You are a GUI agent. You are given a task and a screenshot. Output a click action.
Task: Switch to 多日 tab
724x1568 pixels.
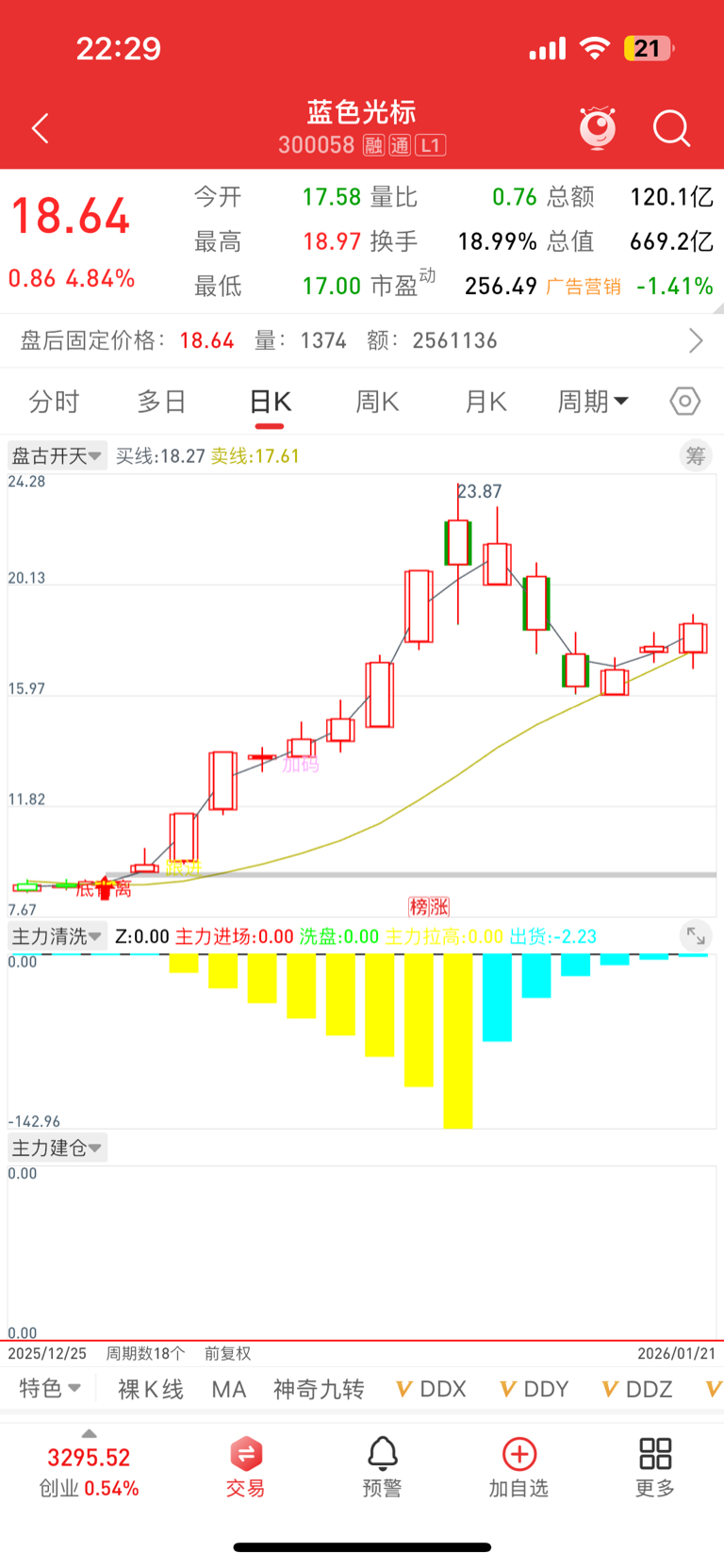(x=162, y=402)
